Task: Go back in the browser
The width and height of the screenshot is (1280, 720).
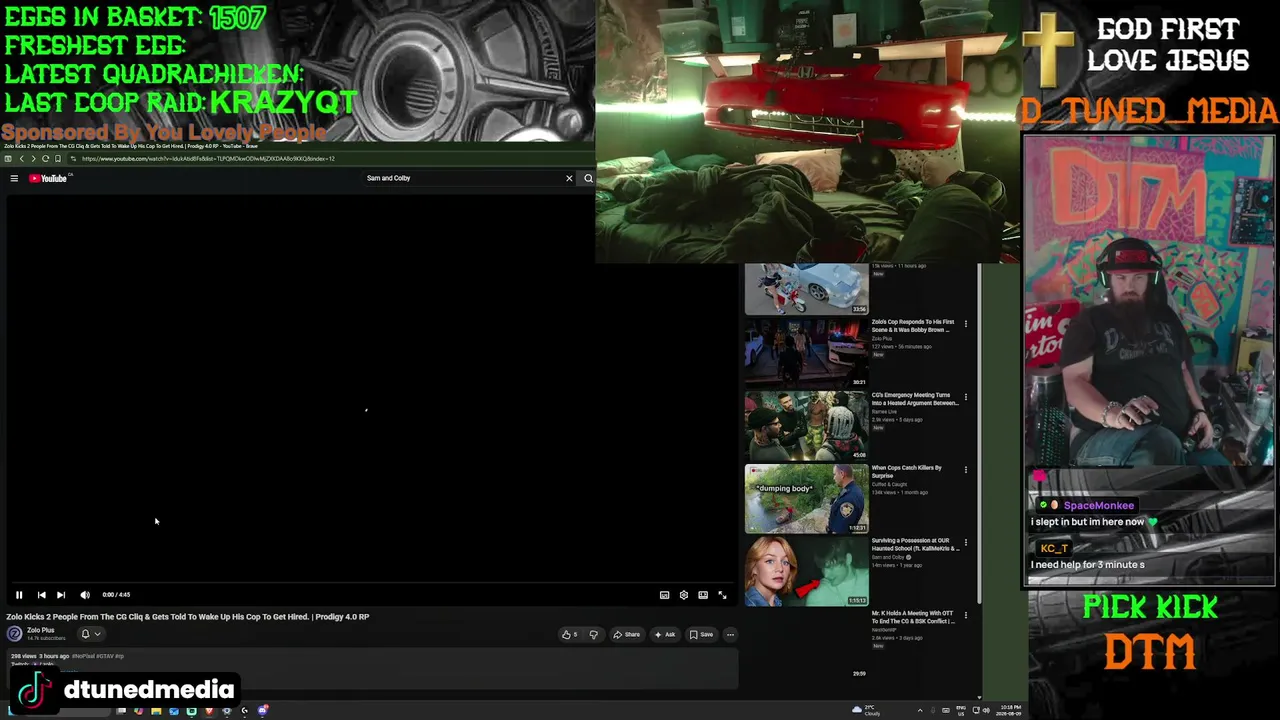Action: (21, 159)
